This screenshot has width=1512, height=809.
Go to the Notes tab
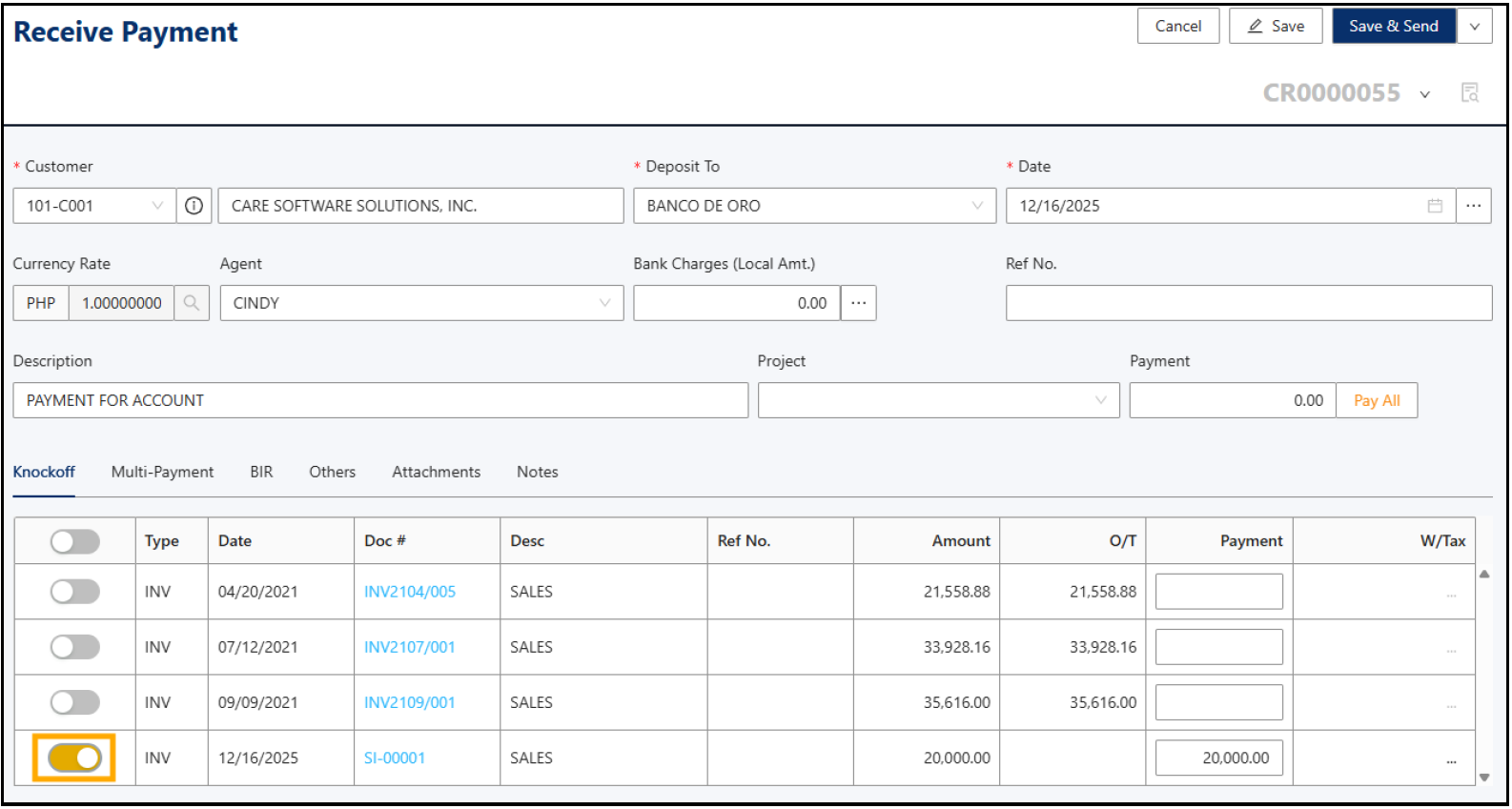(x=538, y=472)
